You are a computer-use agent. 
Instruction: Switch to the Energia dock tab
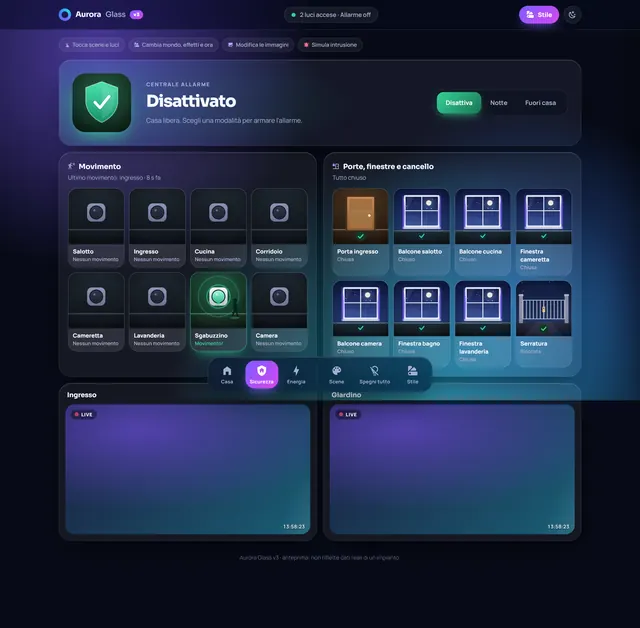[x=296, y=375]
